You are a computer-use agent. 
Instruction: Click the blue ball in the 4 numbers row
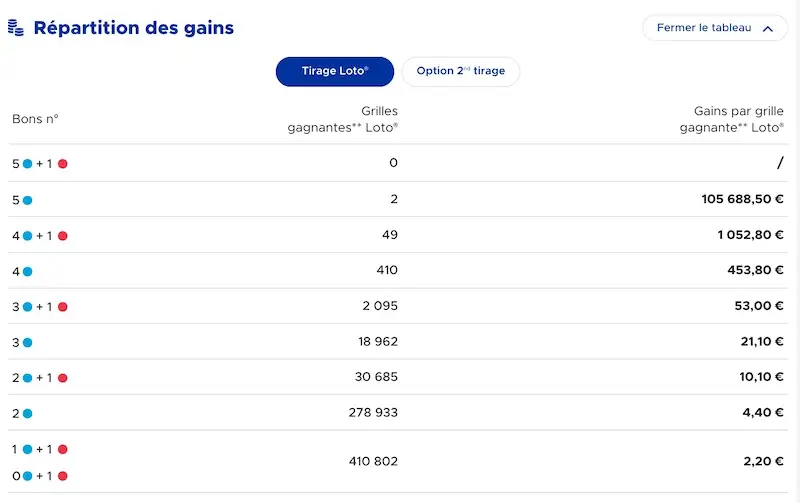tap(28, 271)
